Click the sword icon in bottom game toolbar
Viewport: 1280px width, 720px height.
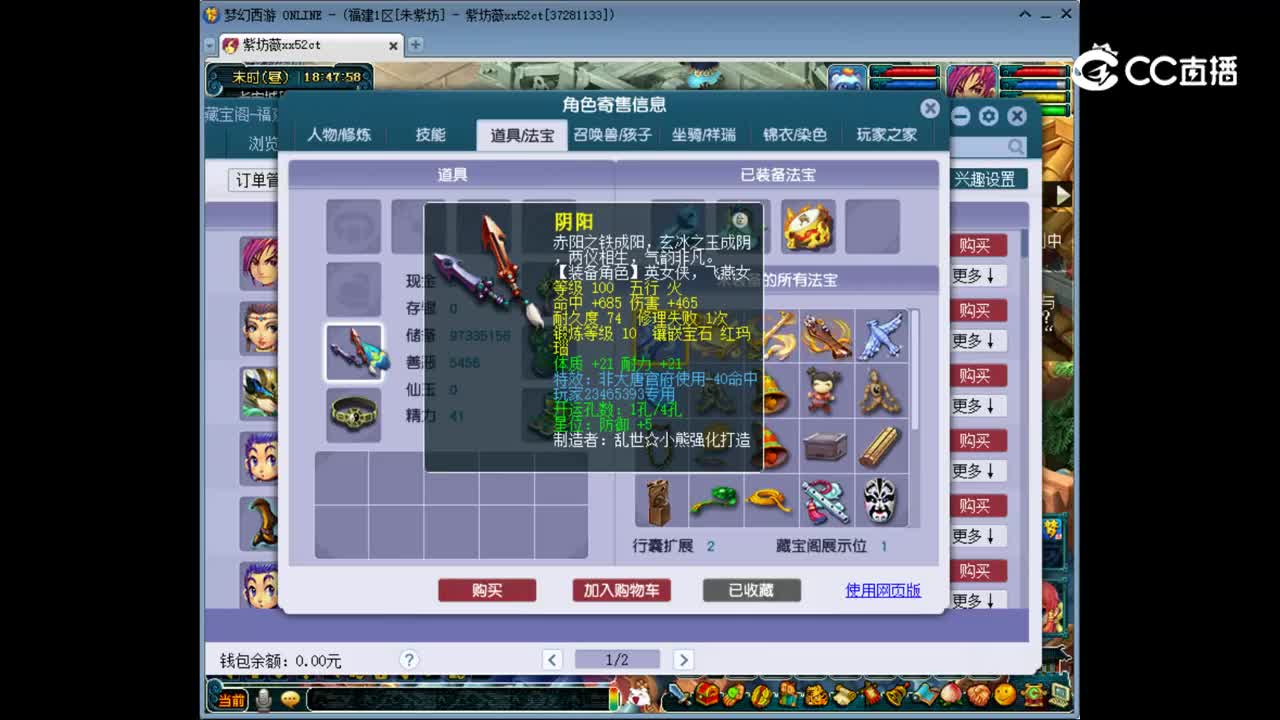pos(680,693)
